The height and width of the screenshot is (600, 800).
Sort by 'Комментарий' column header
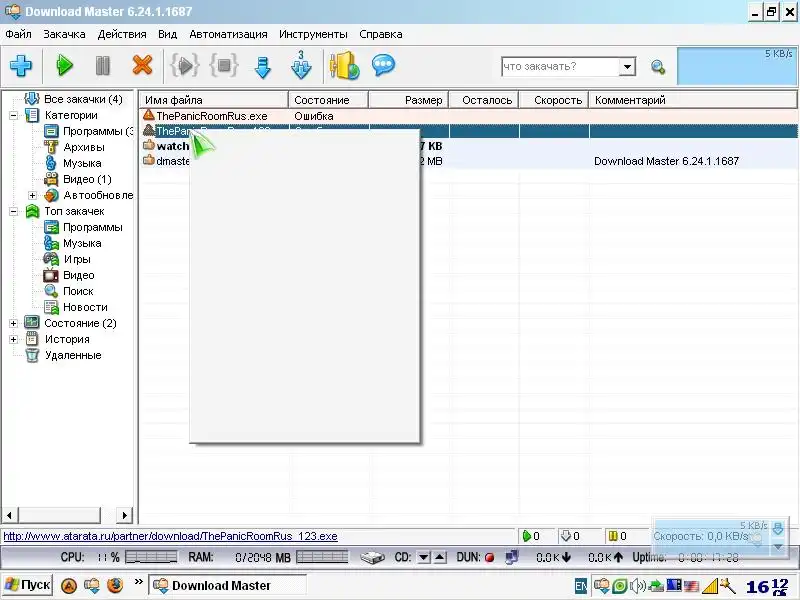pyautogui.click(x=693, y=100)
